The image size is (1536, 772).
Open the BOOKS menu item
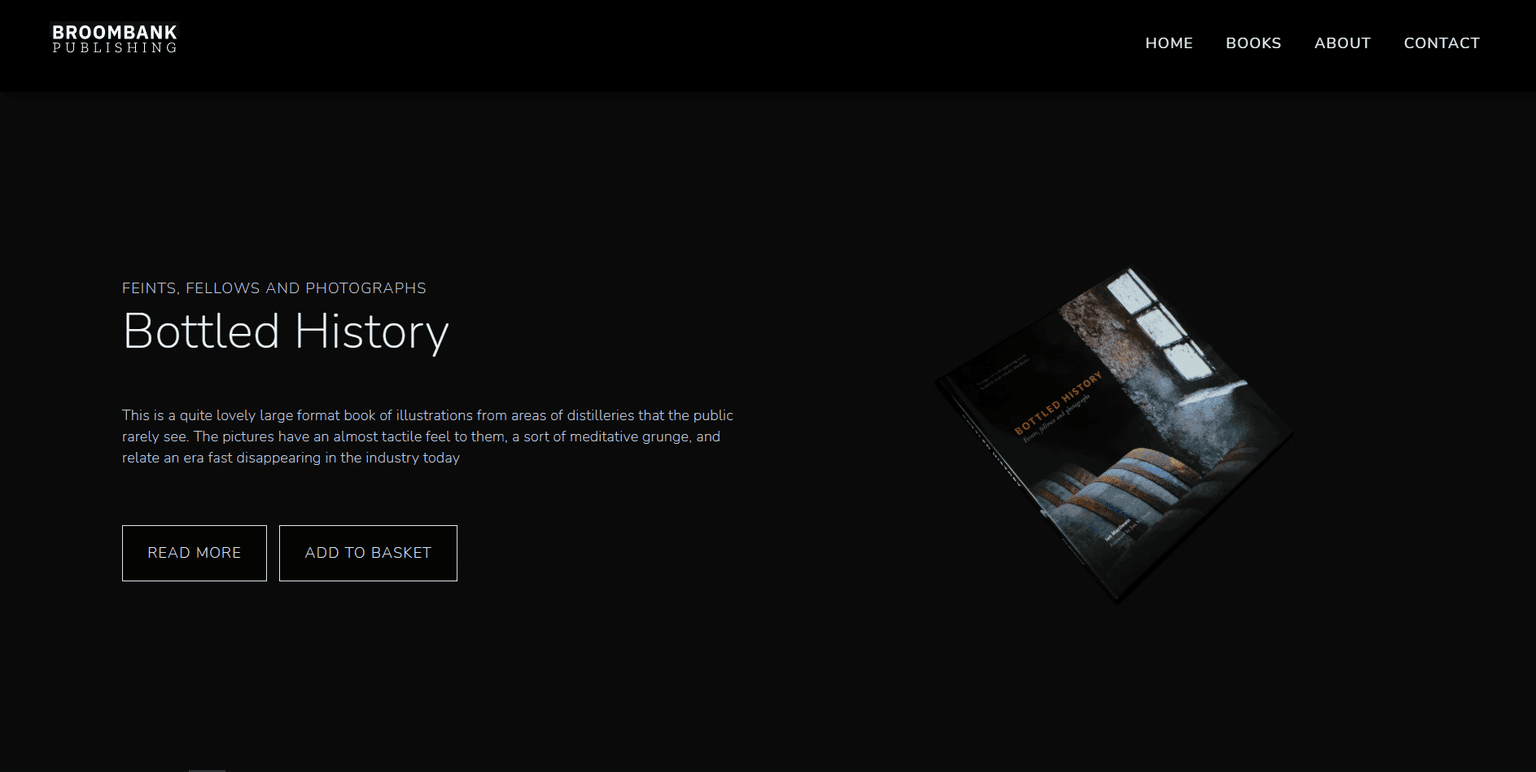point(1253,43)
